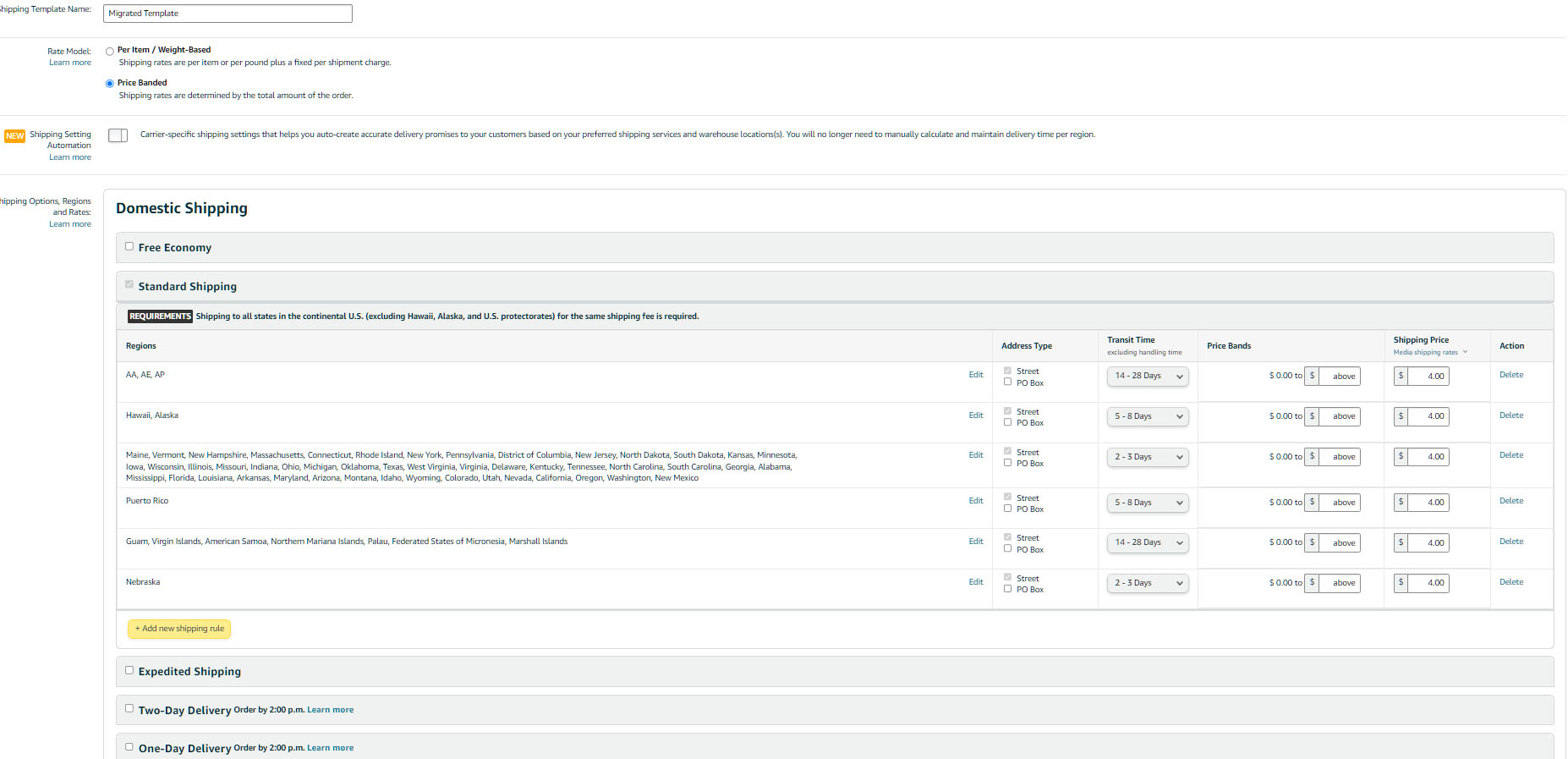Expand Media shipping rates dropdown
1568x759 pixels.
click(x=1430, y=353)
